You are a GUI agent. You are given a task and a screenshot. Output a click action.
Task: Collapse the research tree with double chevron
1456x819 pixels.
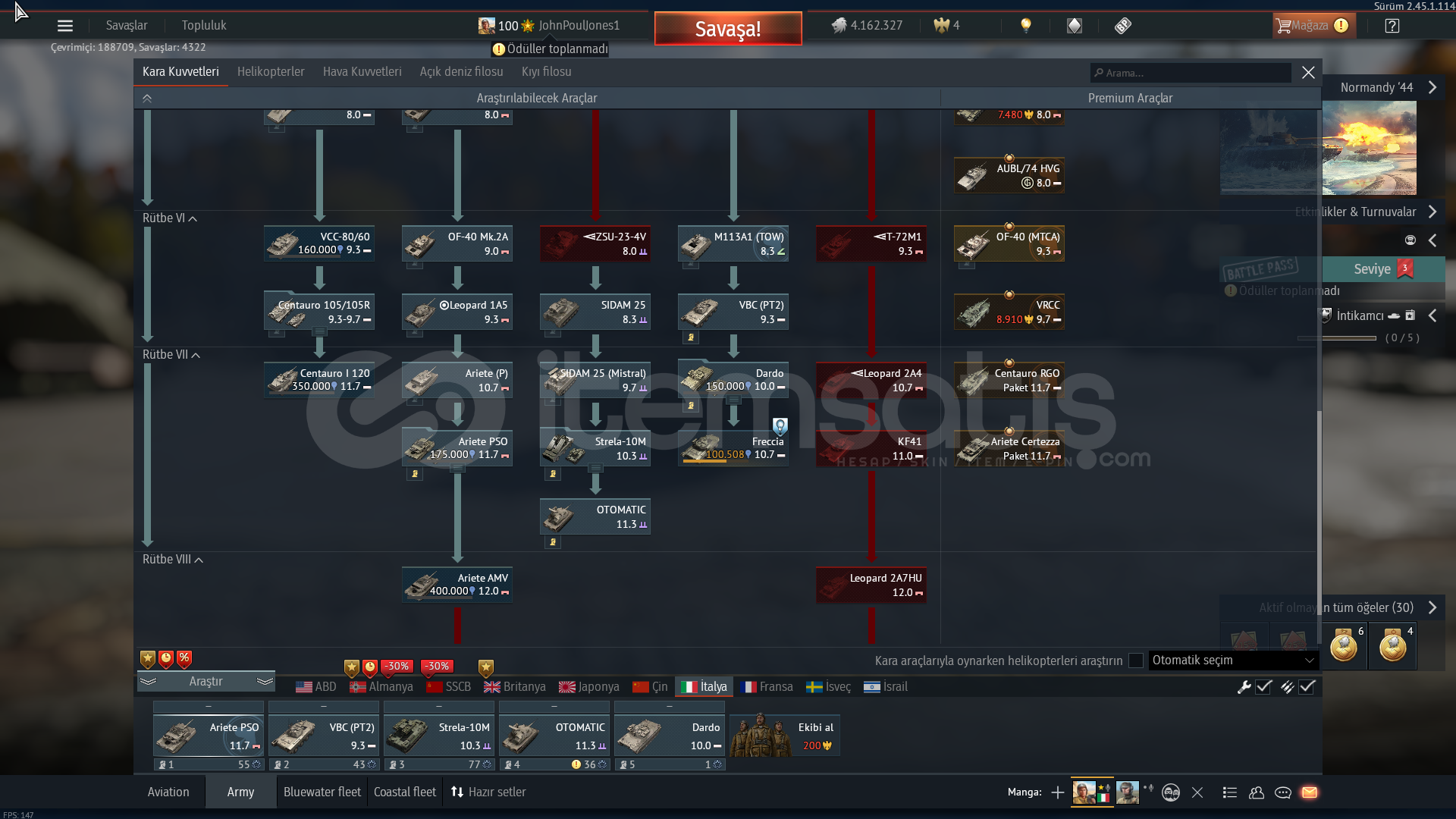[147, 98]
